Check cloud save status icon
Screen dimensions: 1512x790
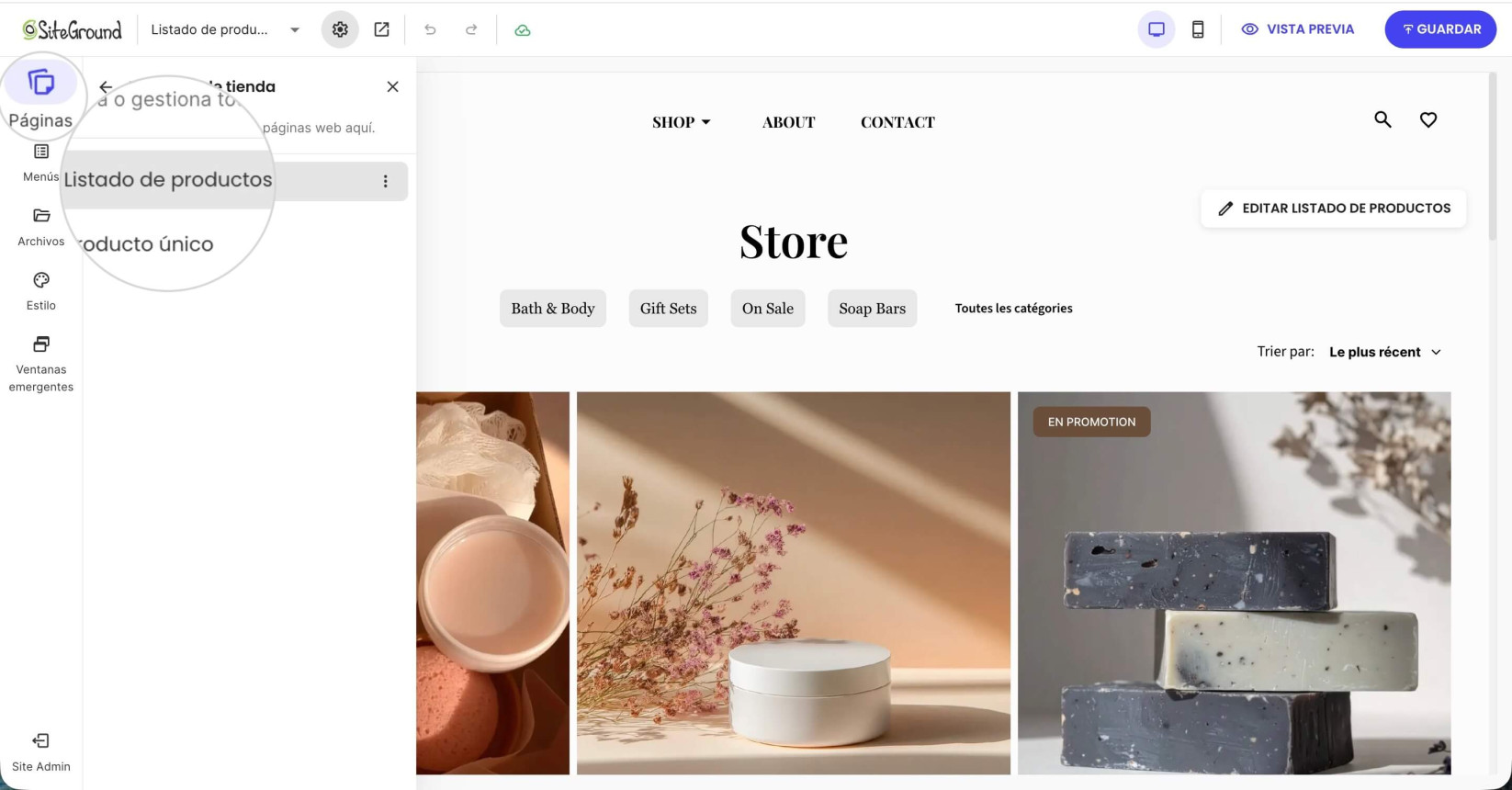pyautogui.click(x=523, y=29)
